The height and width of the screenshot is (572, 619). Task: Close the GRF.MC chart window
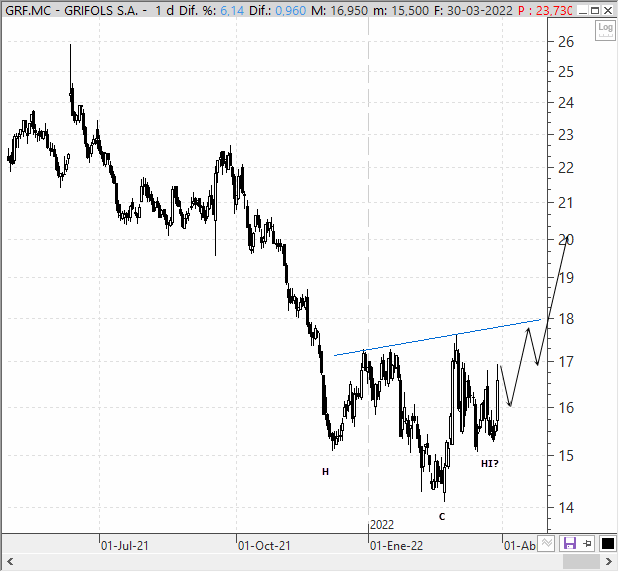click(608, 11)
